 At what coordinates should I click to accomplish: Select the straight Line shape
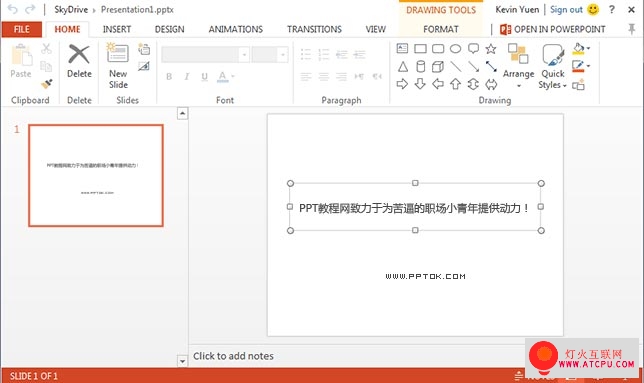tap(455, 67)
